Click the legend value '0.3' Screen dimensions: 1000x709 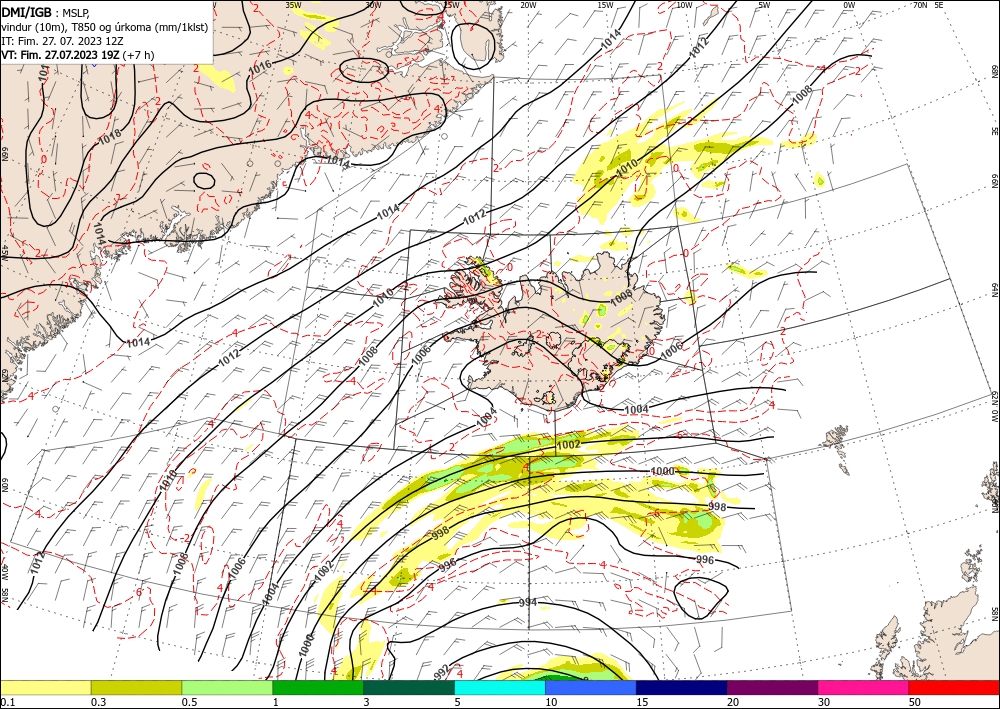[98, 702]
